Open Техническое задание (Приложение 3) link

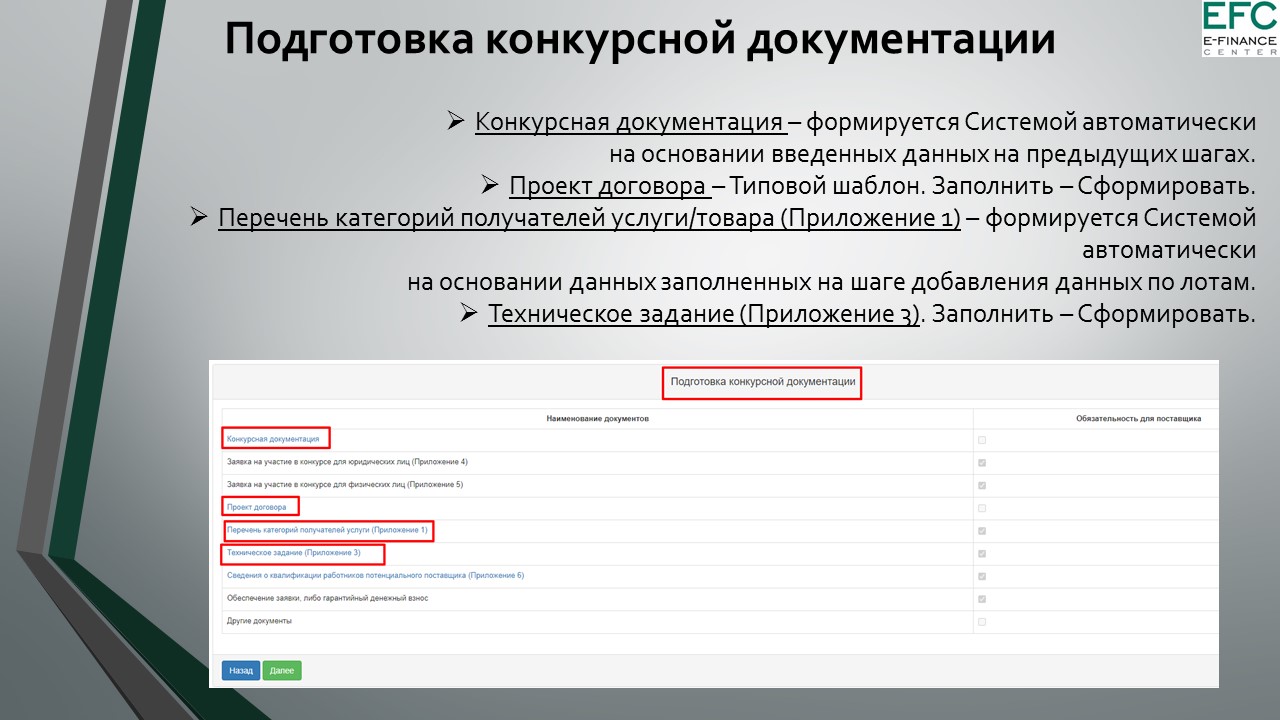(293, 553)
